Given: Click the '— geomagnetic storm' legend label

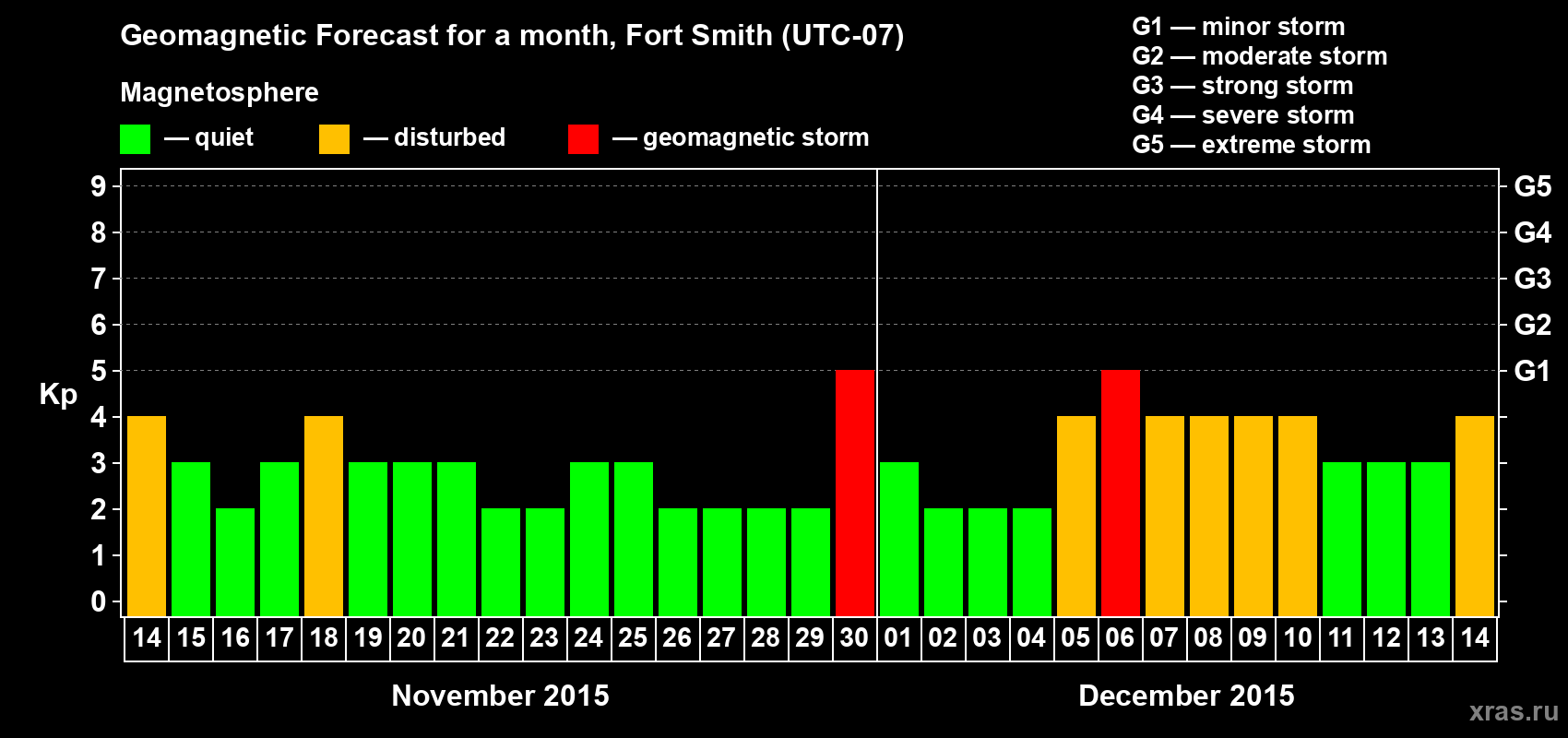Looking at the screenshot, I should click(741, 137).
